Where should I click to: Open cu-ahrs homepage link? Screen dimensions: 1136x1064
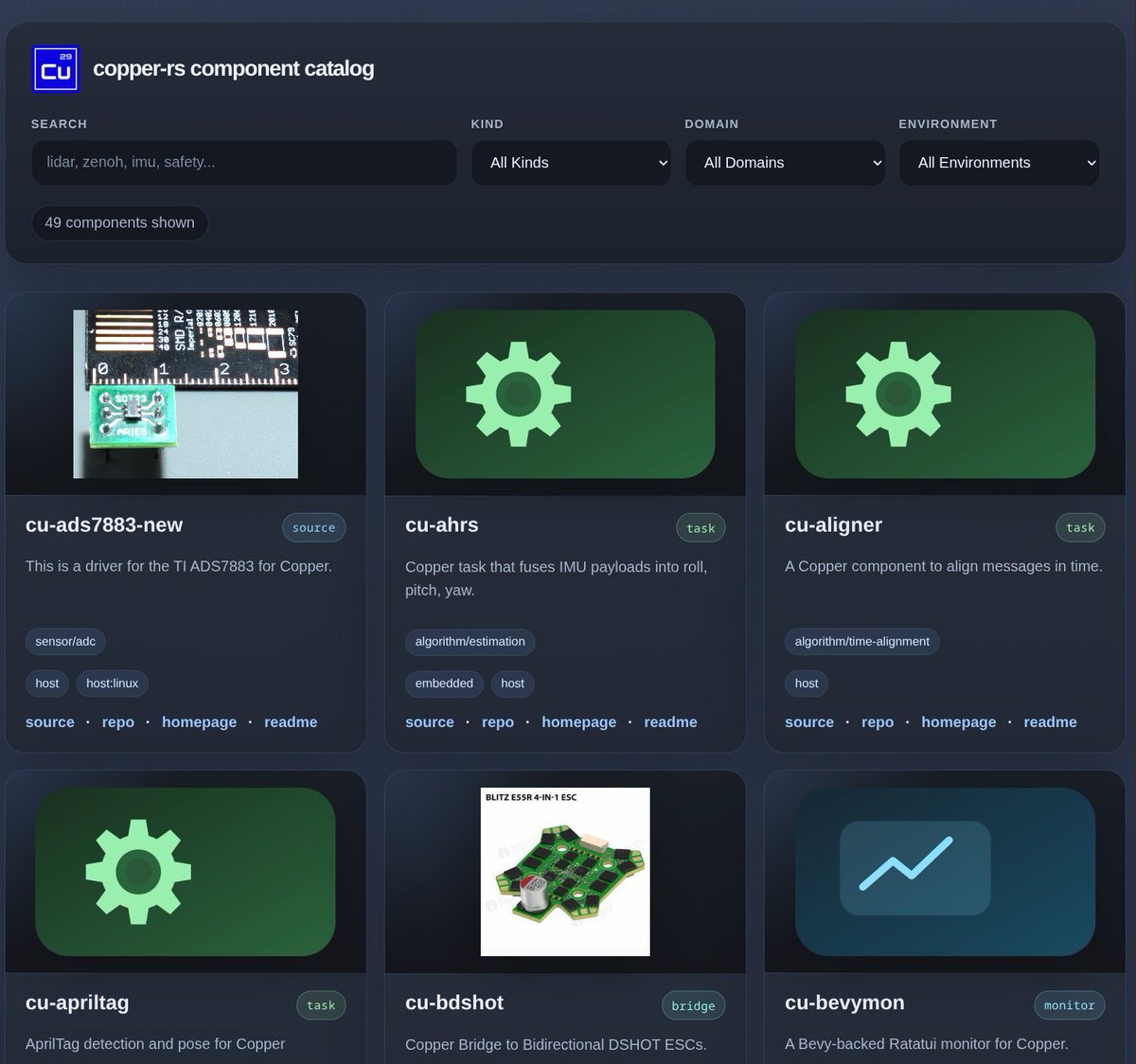coord(579,722)
